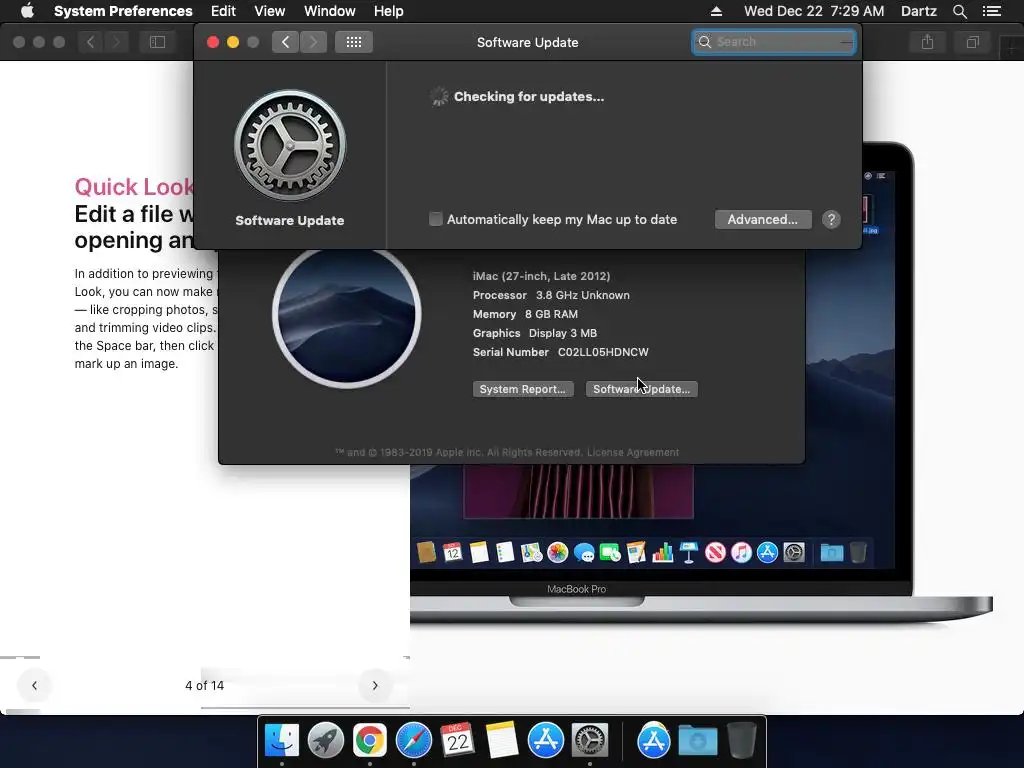Click the Memory 8 GB RAM line

tap(525, 314)
